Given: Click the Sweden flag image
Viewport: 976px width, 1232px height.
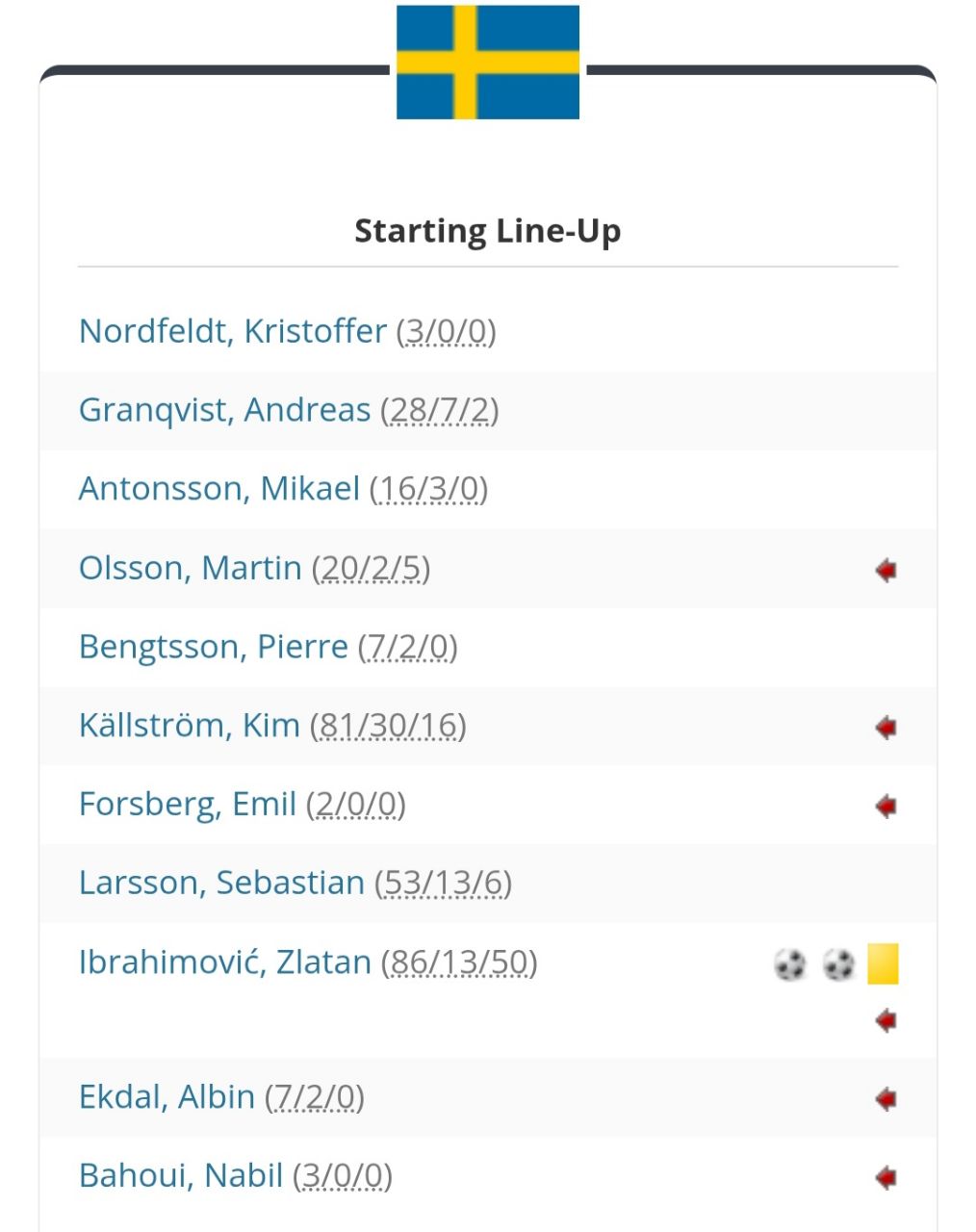Looking at the screenshot, I should [488, 63].
